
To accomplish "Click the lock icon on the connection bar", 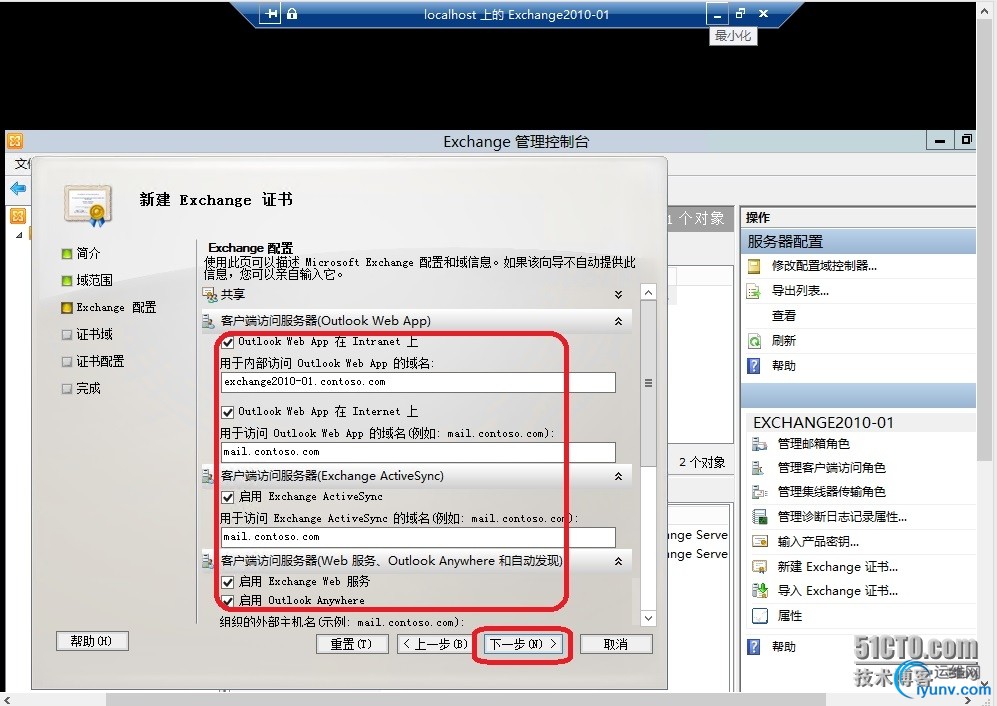I will tap(292, 14).
